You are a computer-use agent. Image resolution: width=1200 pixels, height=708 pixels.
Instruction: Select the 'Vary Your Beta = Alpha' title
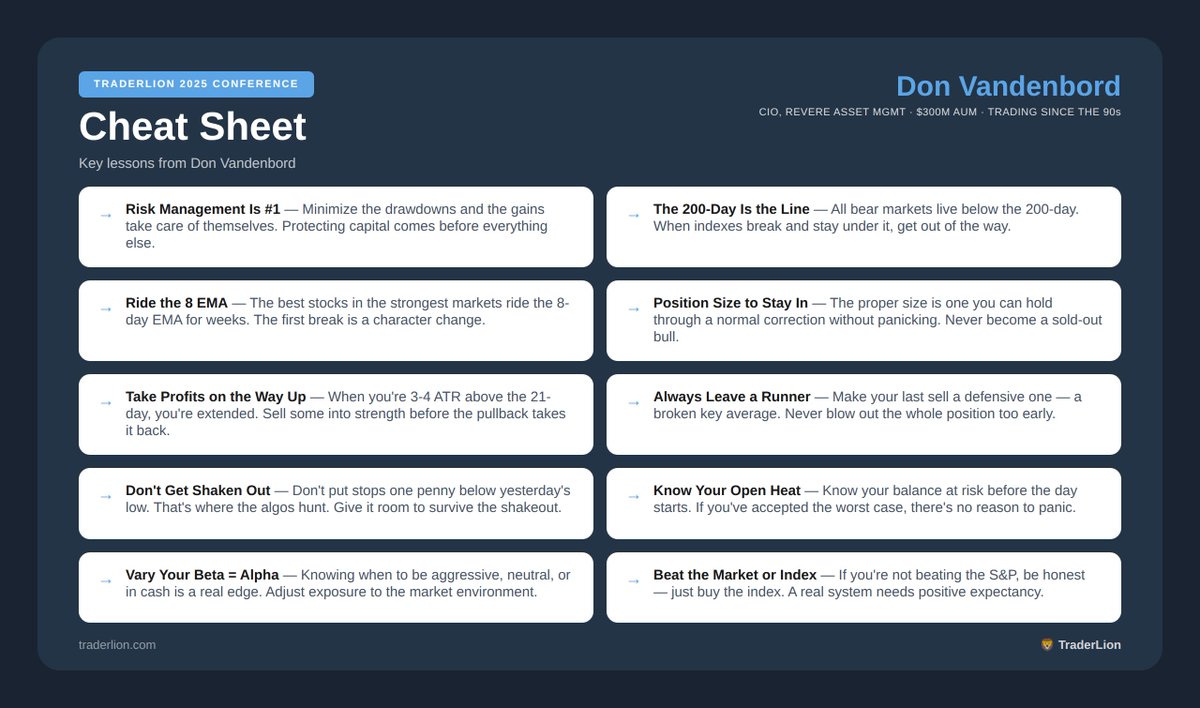pos(202,575)
